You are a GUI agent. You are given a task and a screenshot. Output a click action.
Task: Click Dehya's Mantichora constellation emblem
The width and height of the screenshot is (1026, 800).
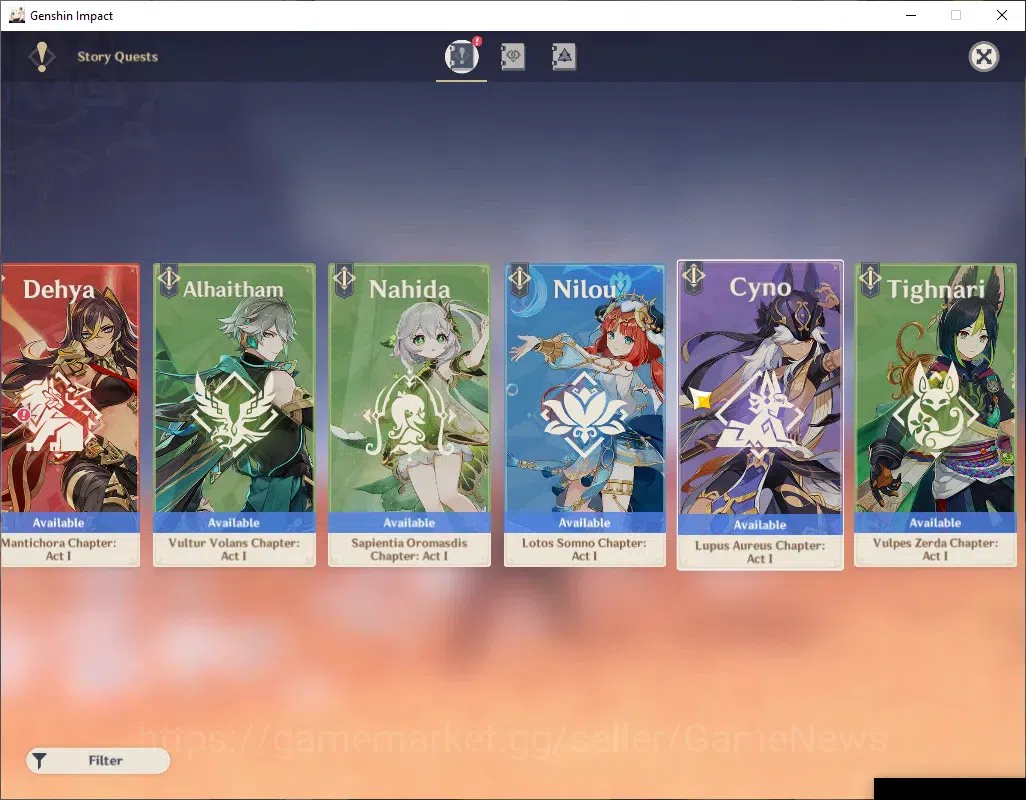59,414
